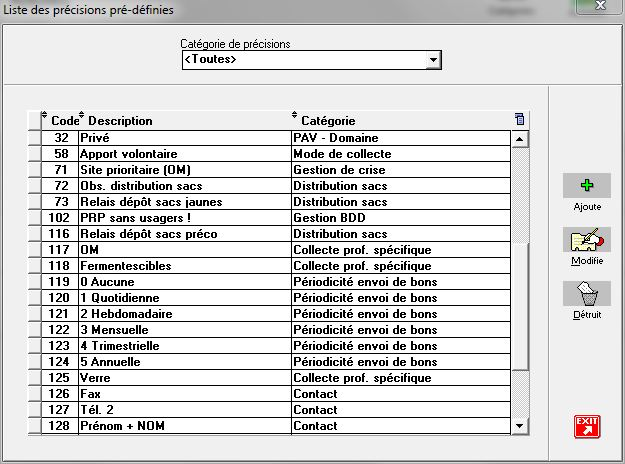Viewport: 625px width, 464px height.
Task: Sort by Catégorie column arrows
Action: pos(295,118)
